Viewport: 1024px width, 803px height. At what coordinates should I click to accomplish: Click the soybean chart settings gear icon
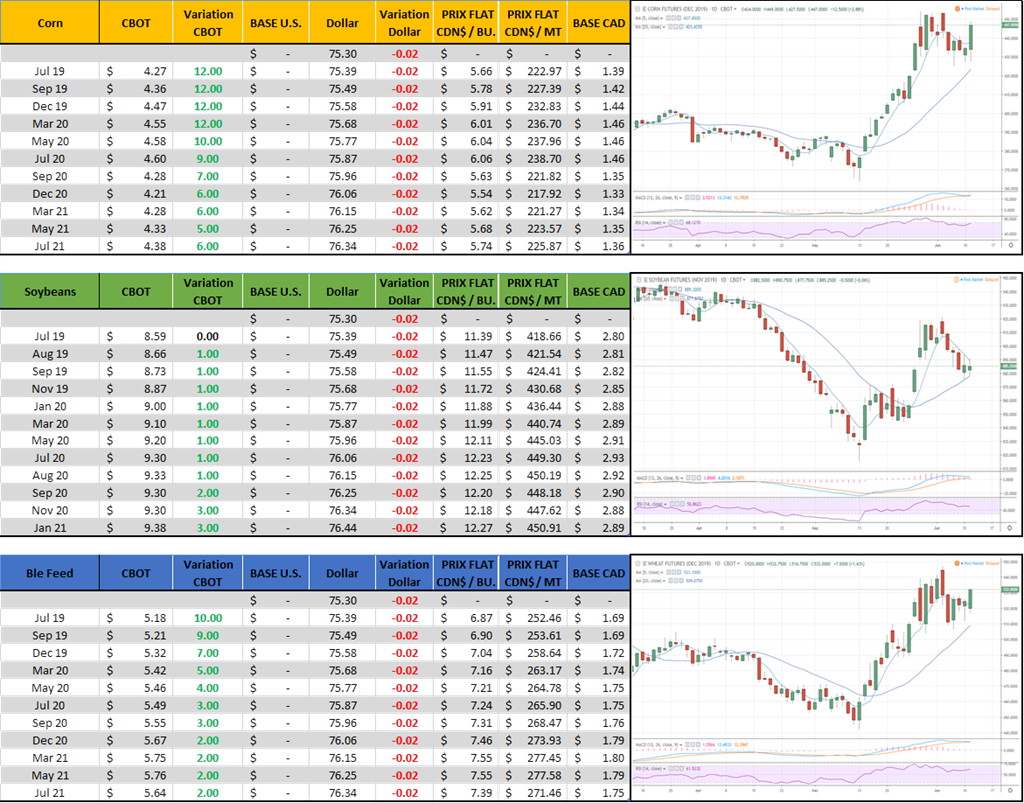(x=1011, y=523)
